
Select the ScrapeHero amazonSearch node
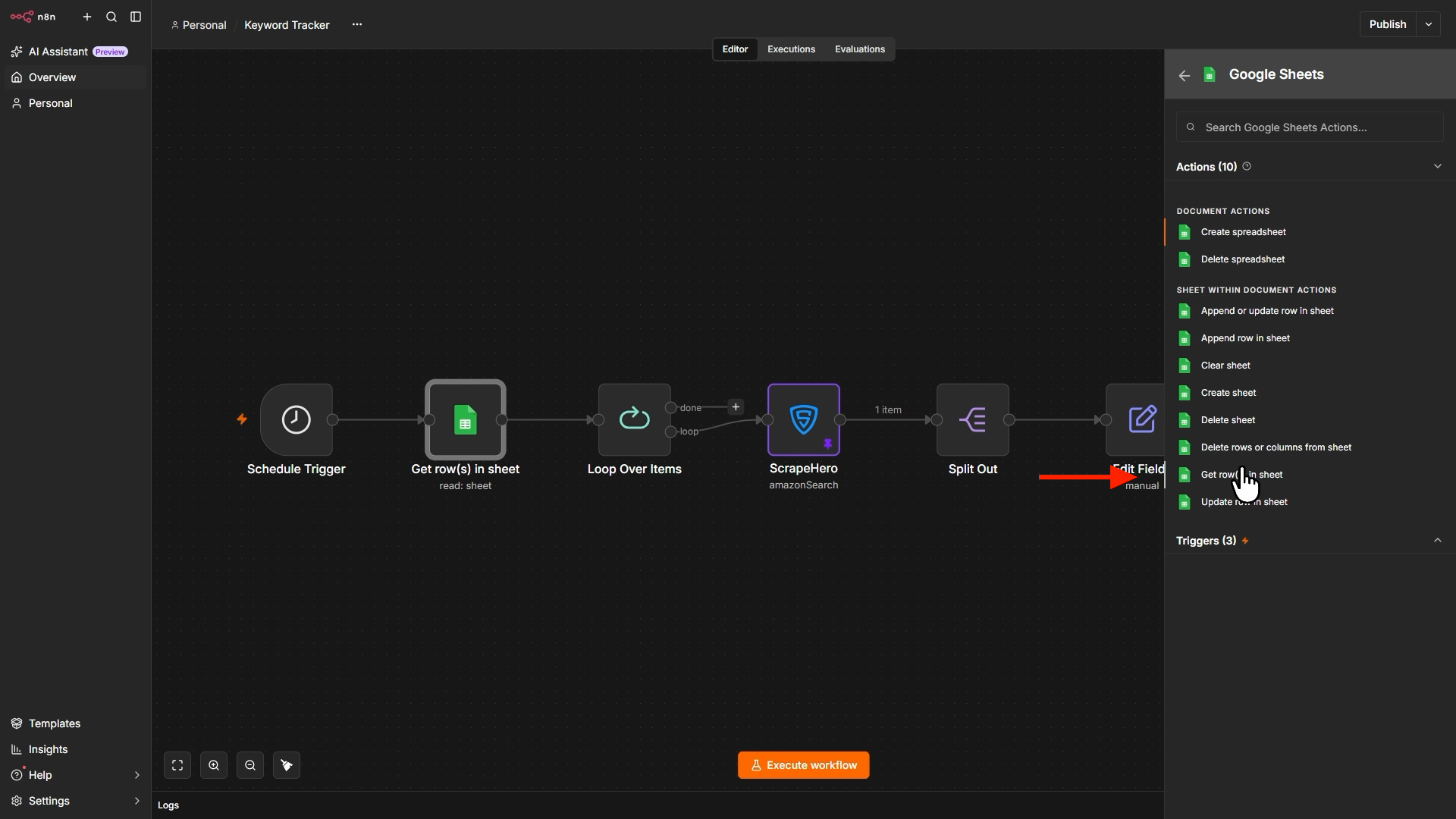coord(803,419)
